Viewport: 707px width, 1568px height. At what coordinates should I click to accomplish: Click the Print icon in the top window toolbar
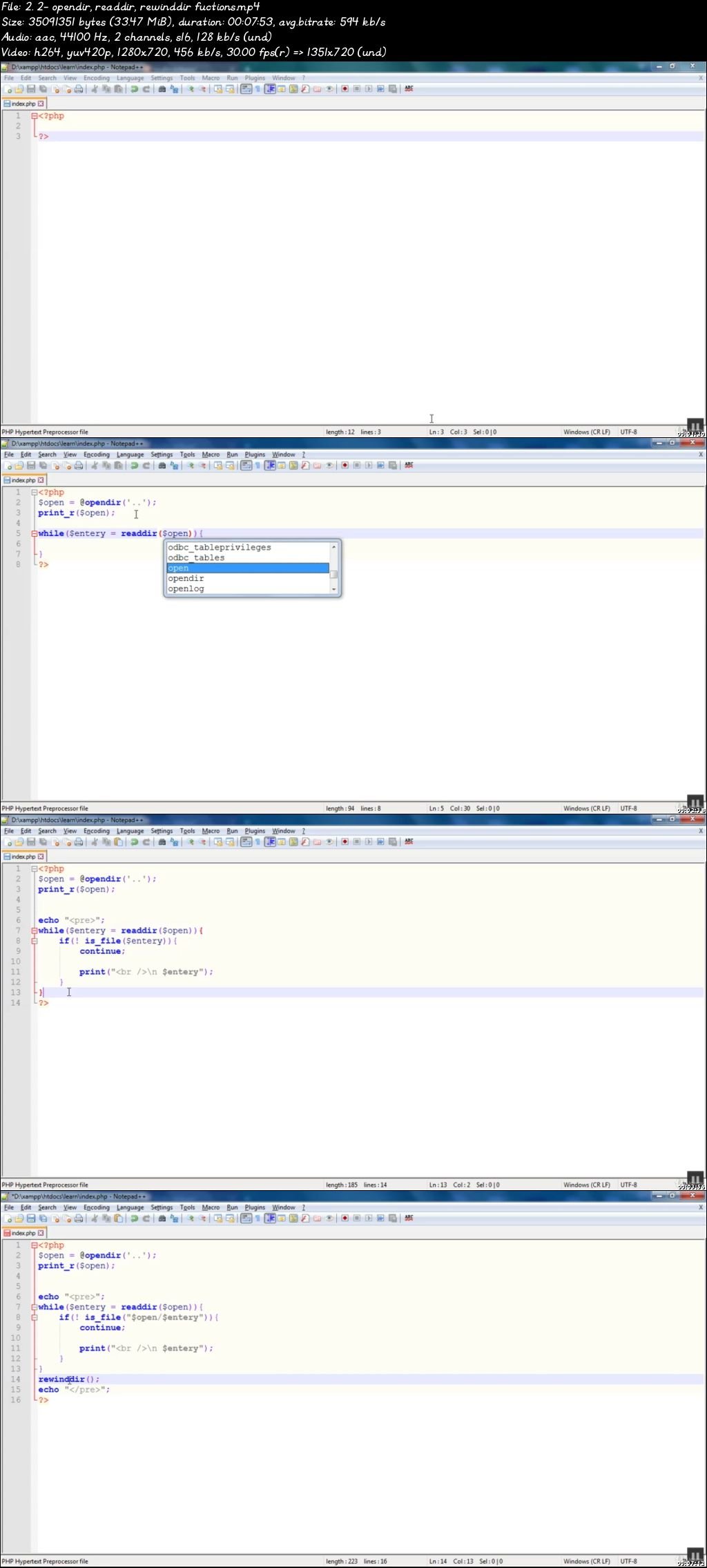[x=79, y=88]
